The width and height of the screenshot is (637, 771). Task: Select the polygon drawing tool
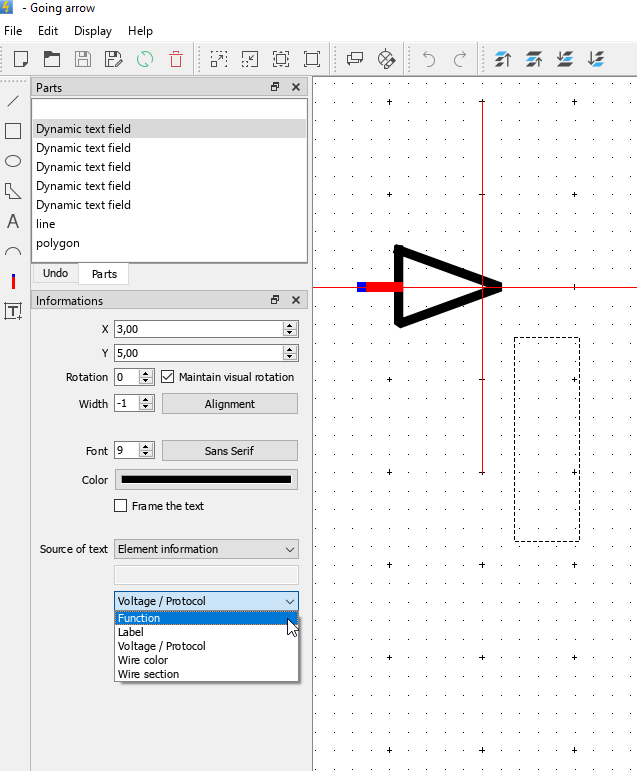click(x=13, y=191)
